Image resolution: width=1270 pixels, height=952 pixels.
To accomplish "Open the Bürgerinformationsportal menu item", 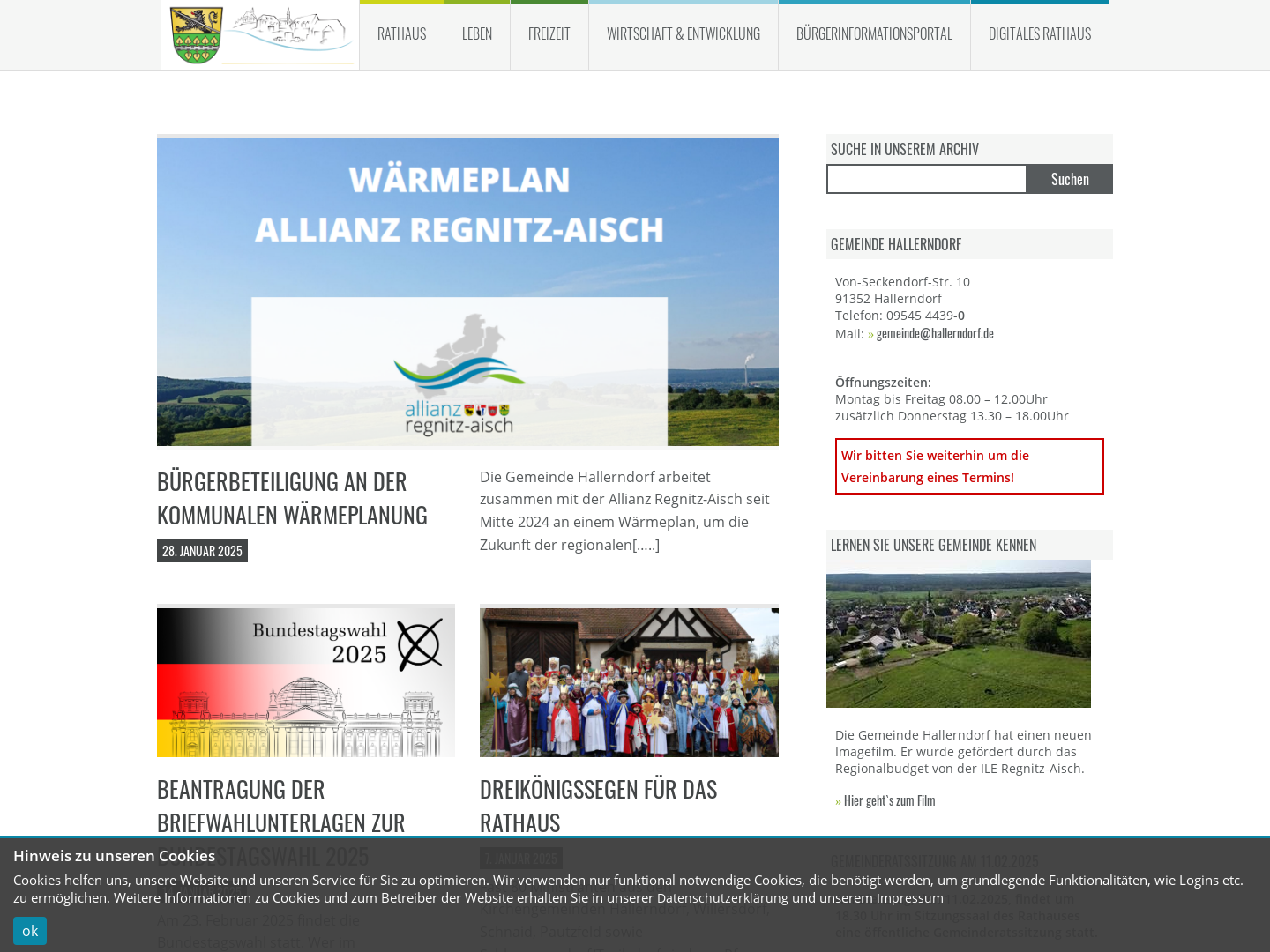I will pyautogui.click(x=874, y=34).
